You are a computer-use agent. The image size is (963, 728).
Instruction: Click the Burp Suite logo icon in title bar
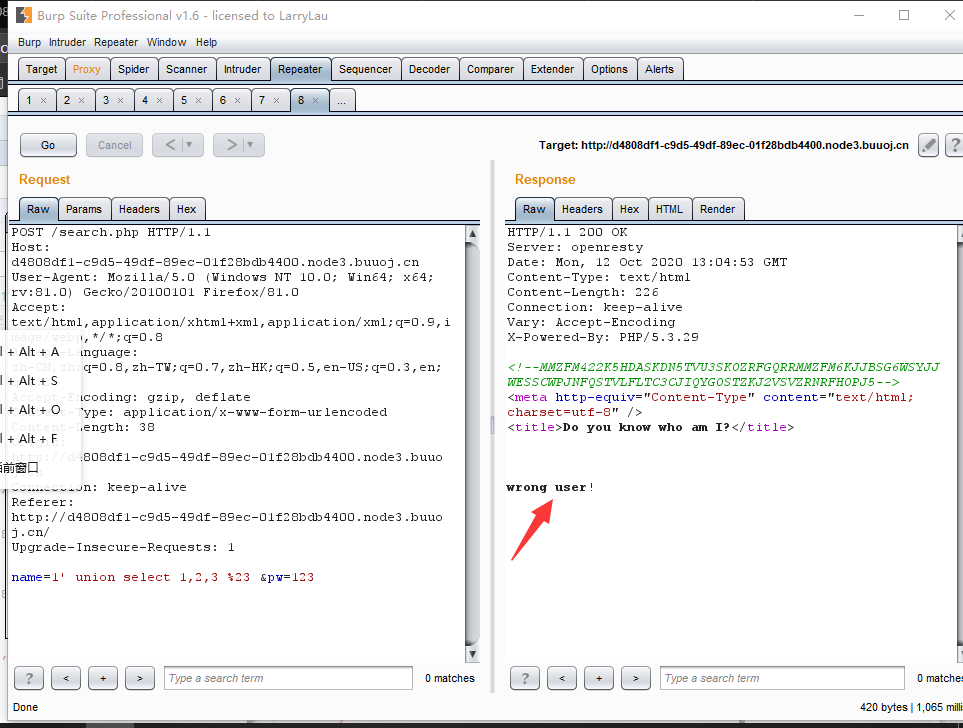point(23,15)
